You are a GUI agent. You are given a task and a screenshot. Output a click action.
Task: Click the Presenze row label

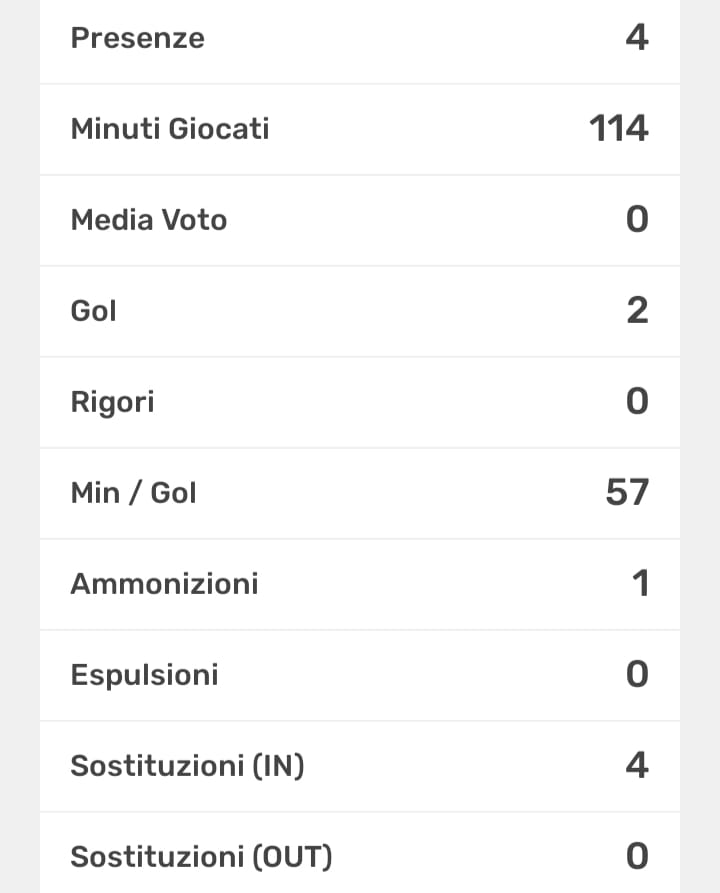(137, 38)
